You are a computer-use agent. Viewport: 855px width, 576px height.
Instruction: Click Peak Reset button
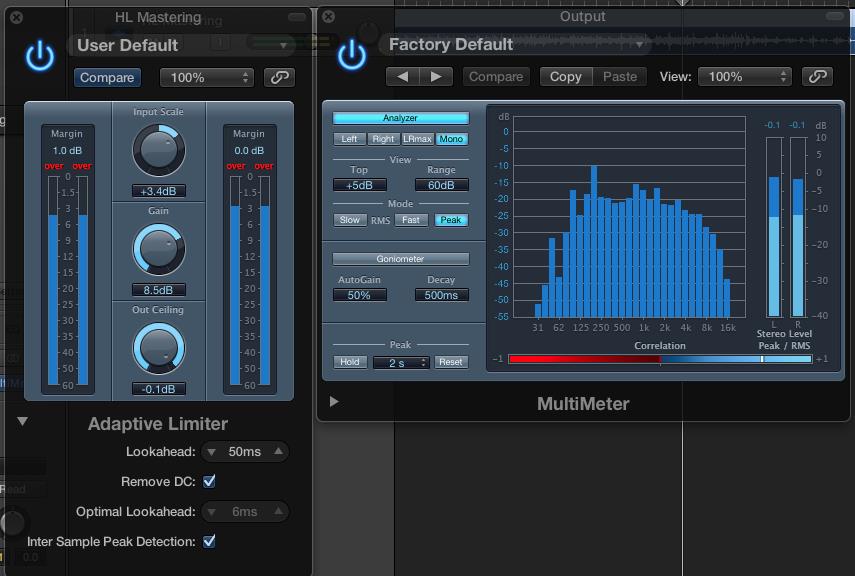coord(451,362)
